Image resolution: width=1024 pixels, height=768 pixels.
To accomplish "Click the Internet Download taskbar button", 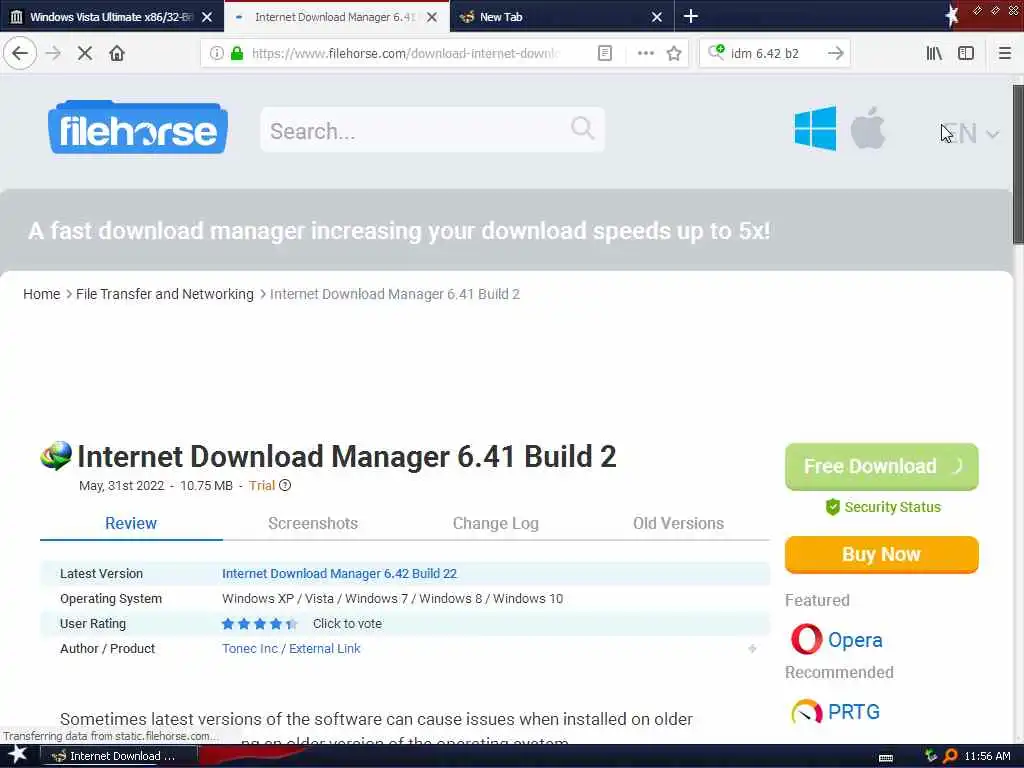I will coord(119,756).
